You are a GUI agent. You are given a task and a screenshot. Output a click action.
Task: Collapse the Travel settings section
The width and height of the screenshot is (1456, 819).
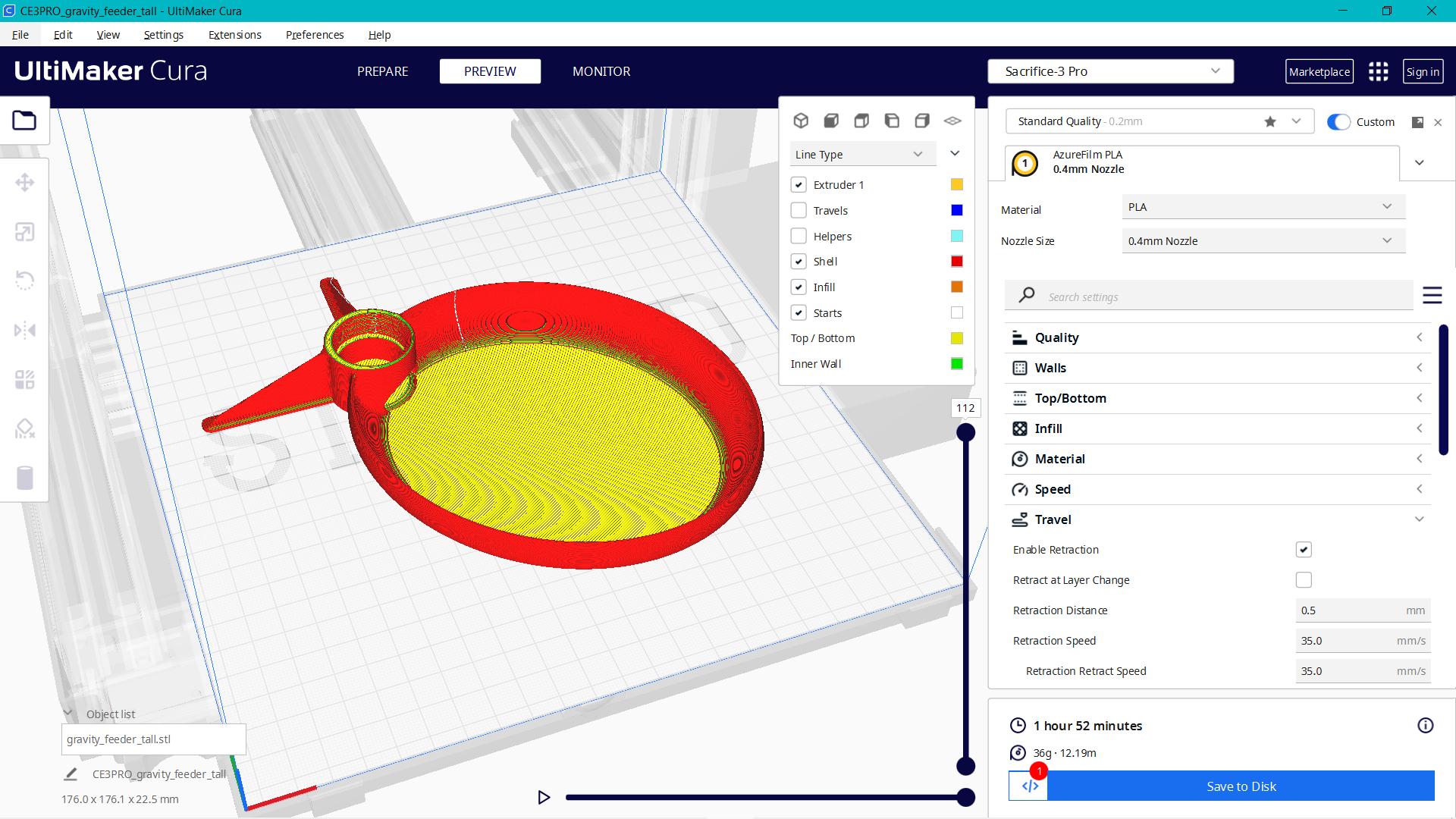click(x=1420, y=519)
